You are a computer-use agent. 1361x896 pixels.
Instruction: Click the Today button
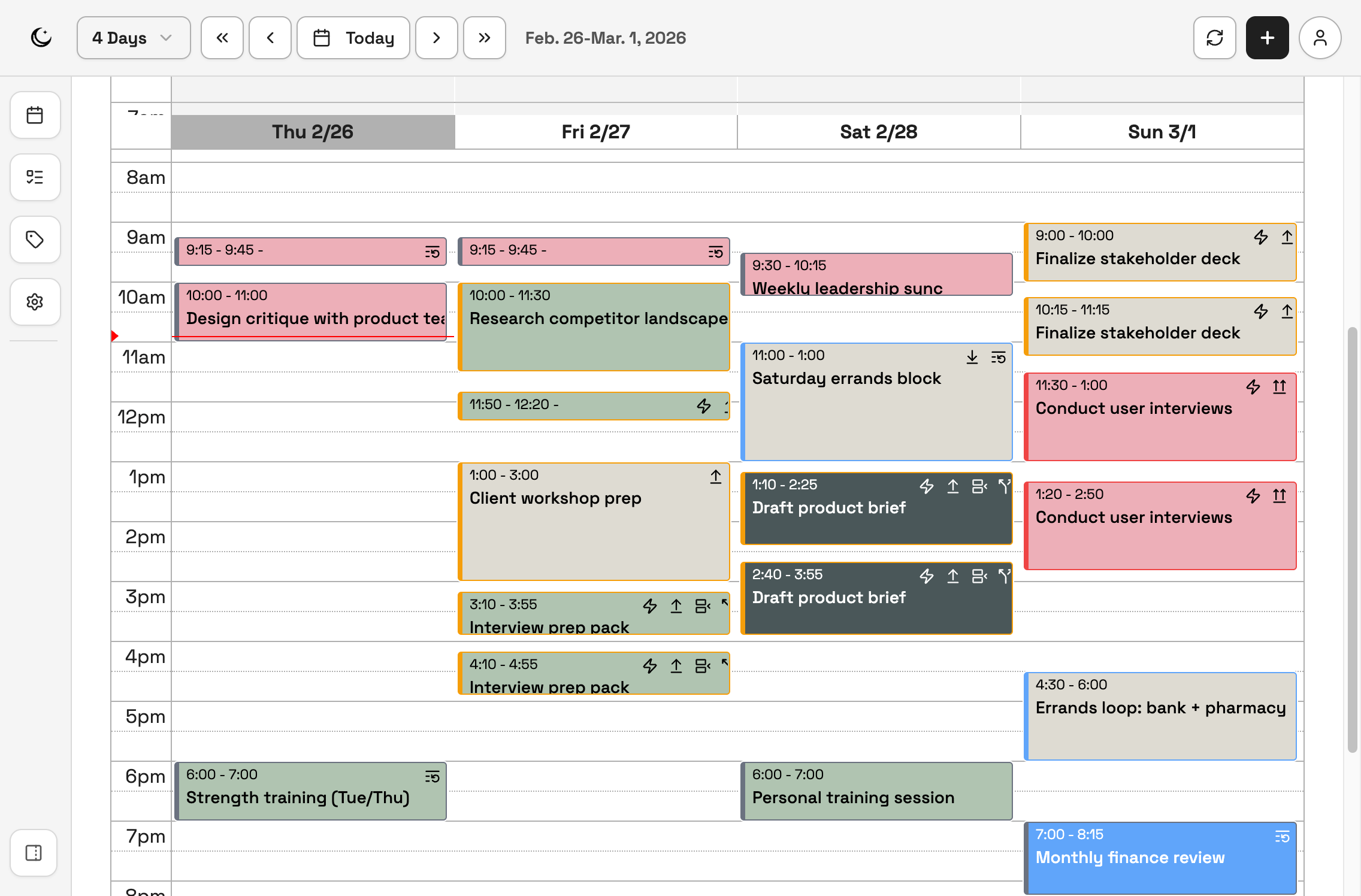[353, 38]
